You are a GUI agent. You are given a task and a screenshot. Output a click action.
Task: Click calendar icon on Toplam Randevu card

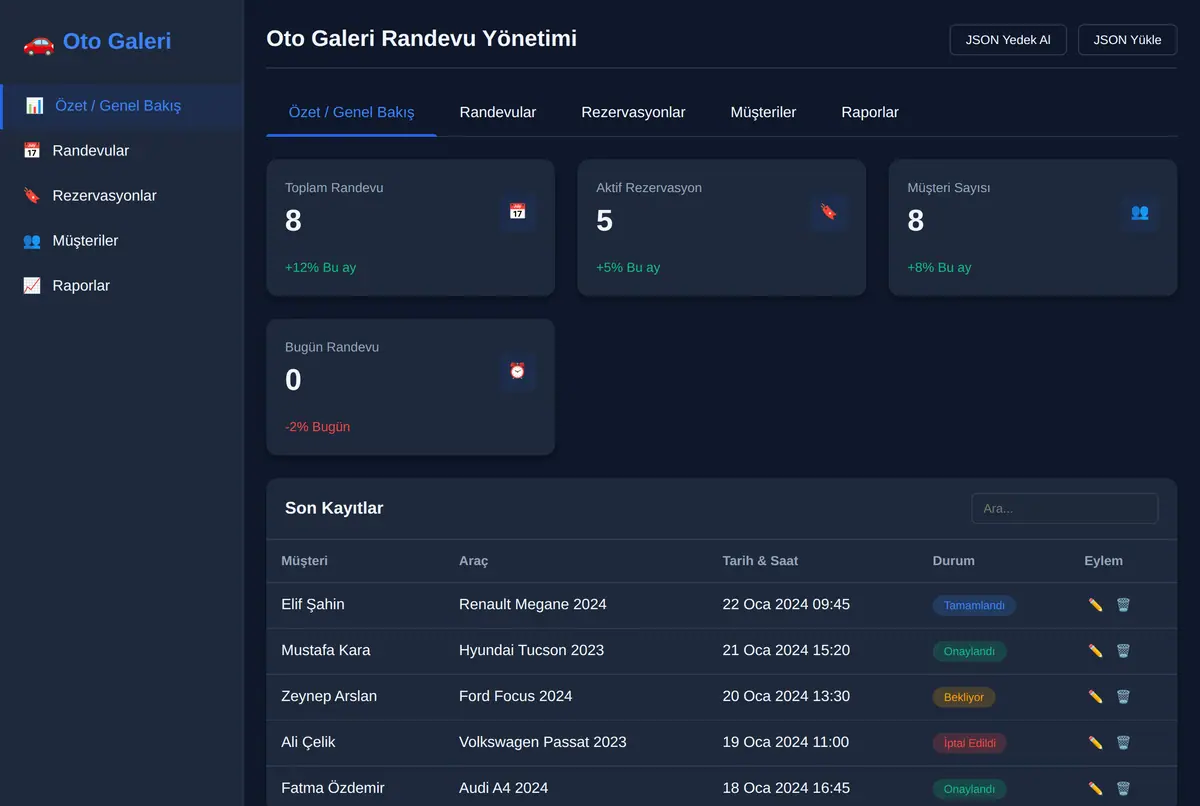click(x=517, y=212)
